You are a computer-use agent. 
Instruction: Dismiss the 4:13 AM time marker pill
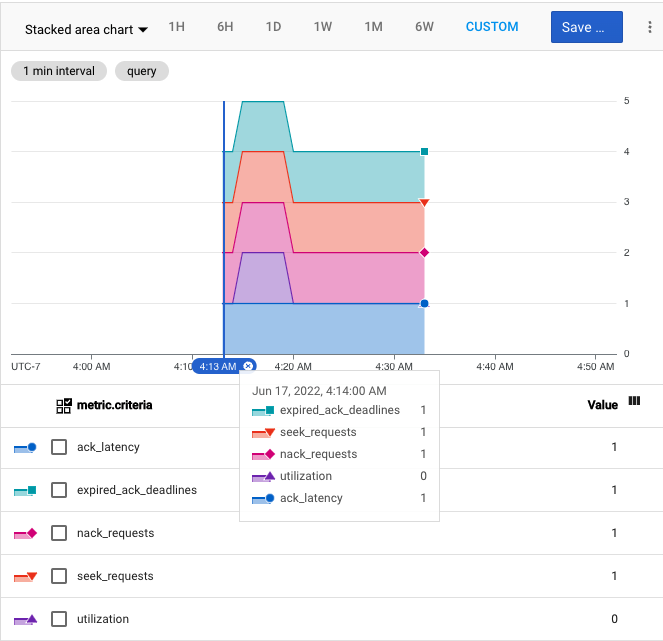pyautogui.click(x=248, y=366)
